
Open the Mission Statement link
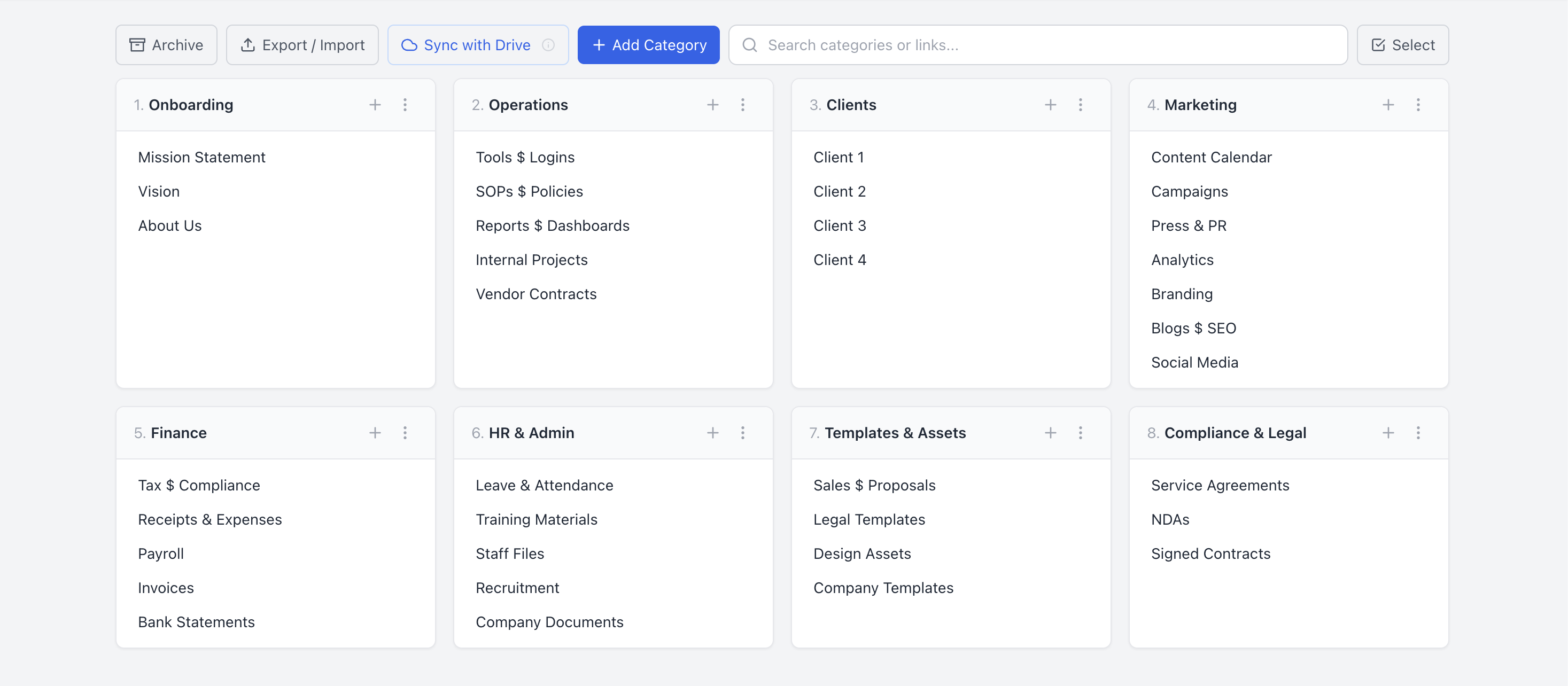click(201, 157)
